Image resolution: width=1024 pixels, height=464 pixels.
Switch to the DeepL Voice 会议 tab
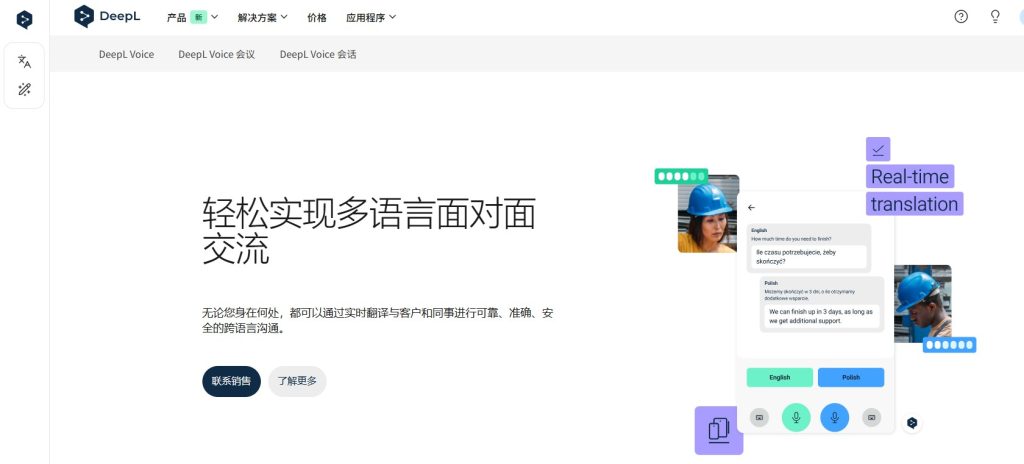[x=216, y=54]
